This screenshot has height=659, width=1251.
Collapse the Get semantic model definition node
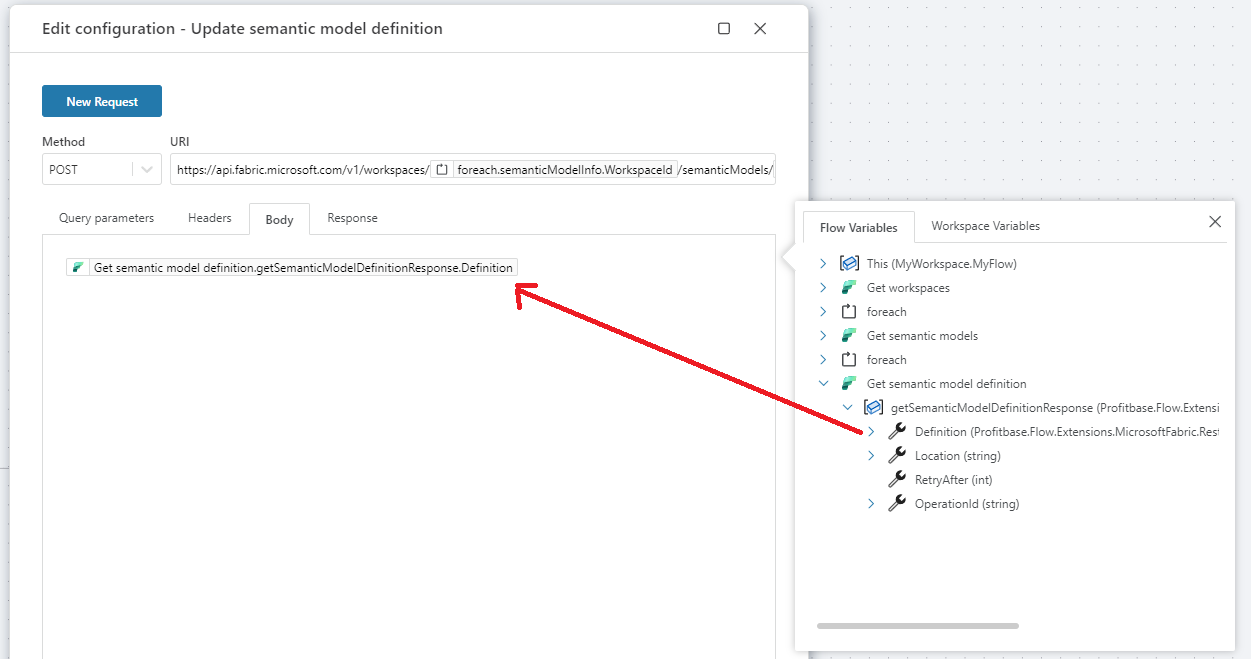tap(823, 384)
